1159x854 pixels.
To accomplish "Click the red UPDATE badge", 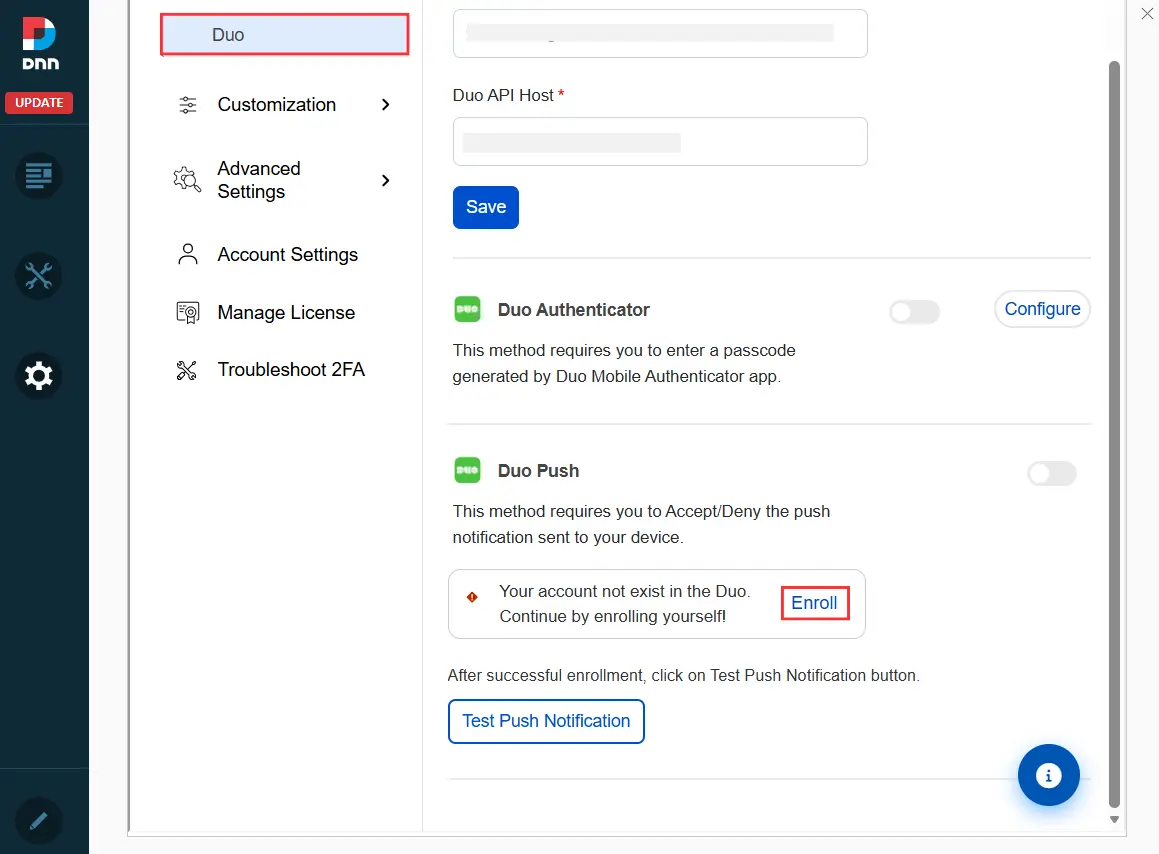I will (x=39, y=102).
